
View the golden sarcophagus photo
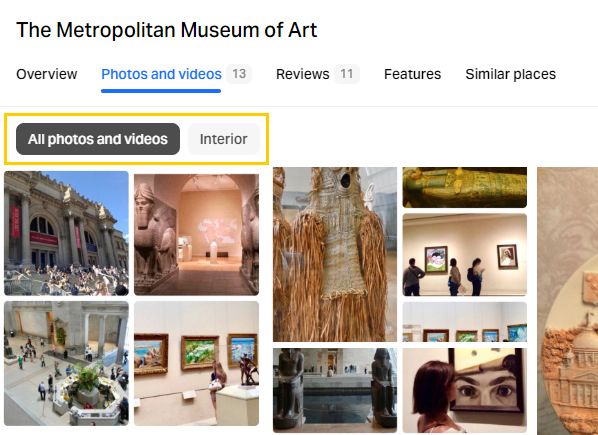click(x=465, y=188)
